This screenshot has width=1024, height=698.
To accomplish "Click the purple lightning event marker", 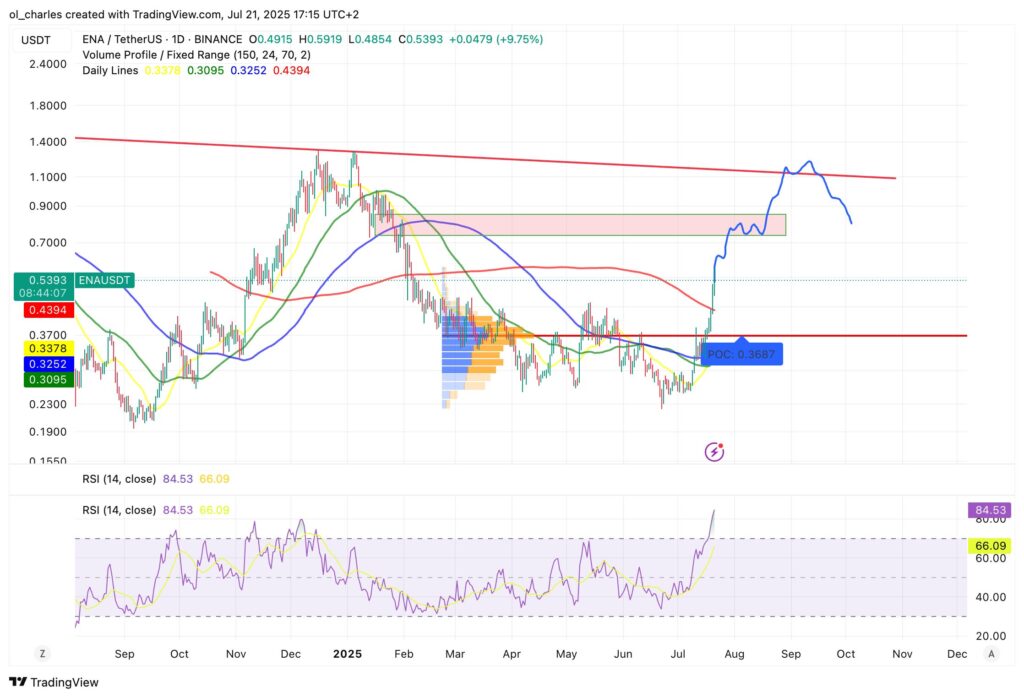I will tap(715, 452).
